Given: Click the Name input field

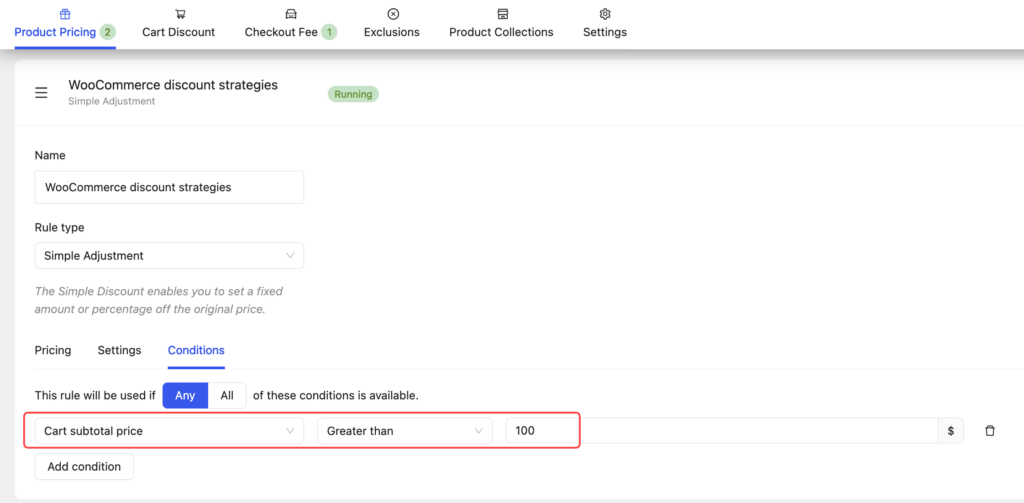Looking at the screenshot, I should point(169,187).
